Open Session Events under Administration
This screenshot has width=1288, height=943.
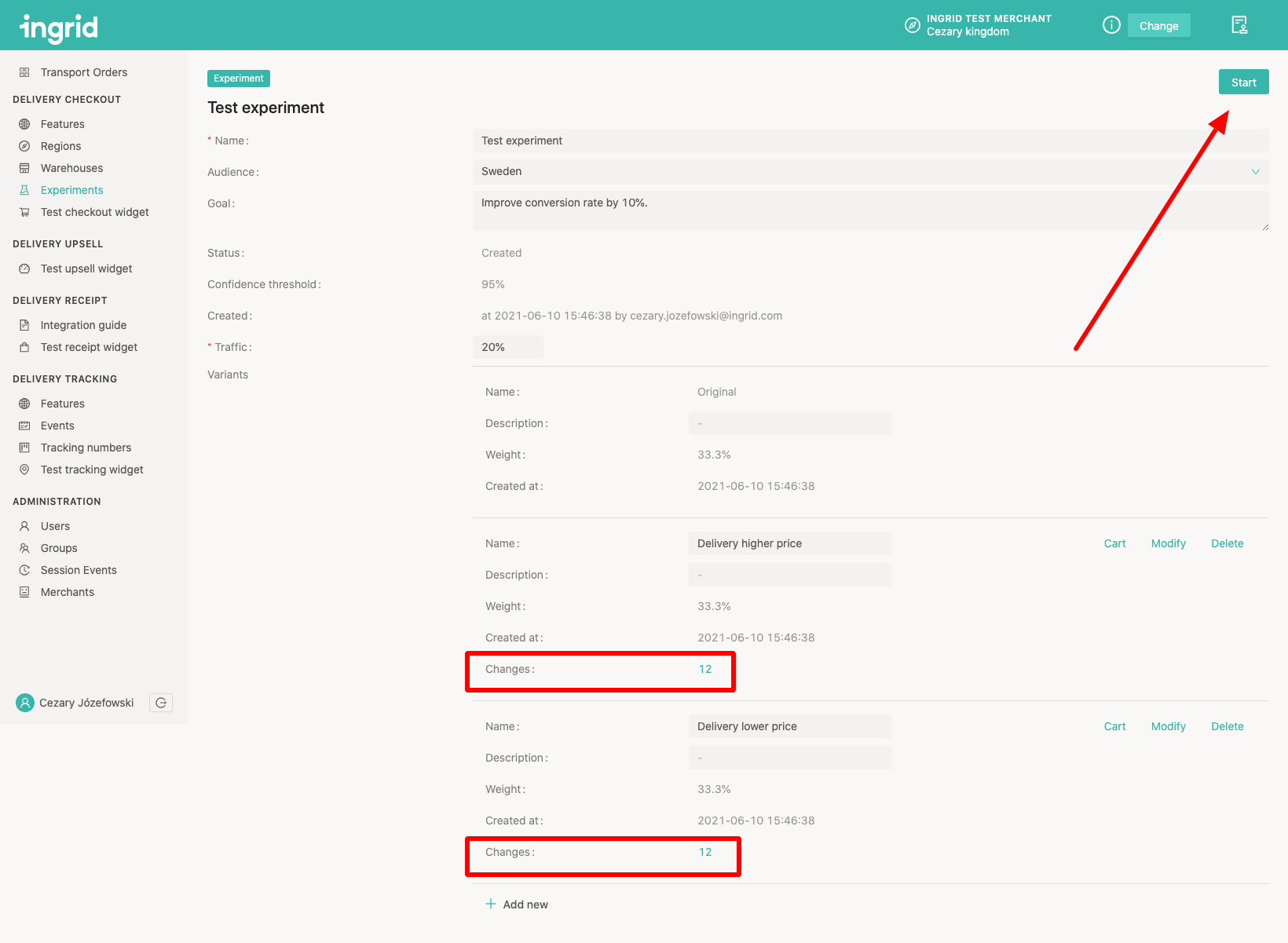[x=79, y=570]
